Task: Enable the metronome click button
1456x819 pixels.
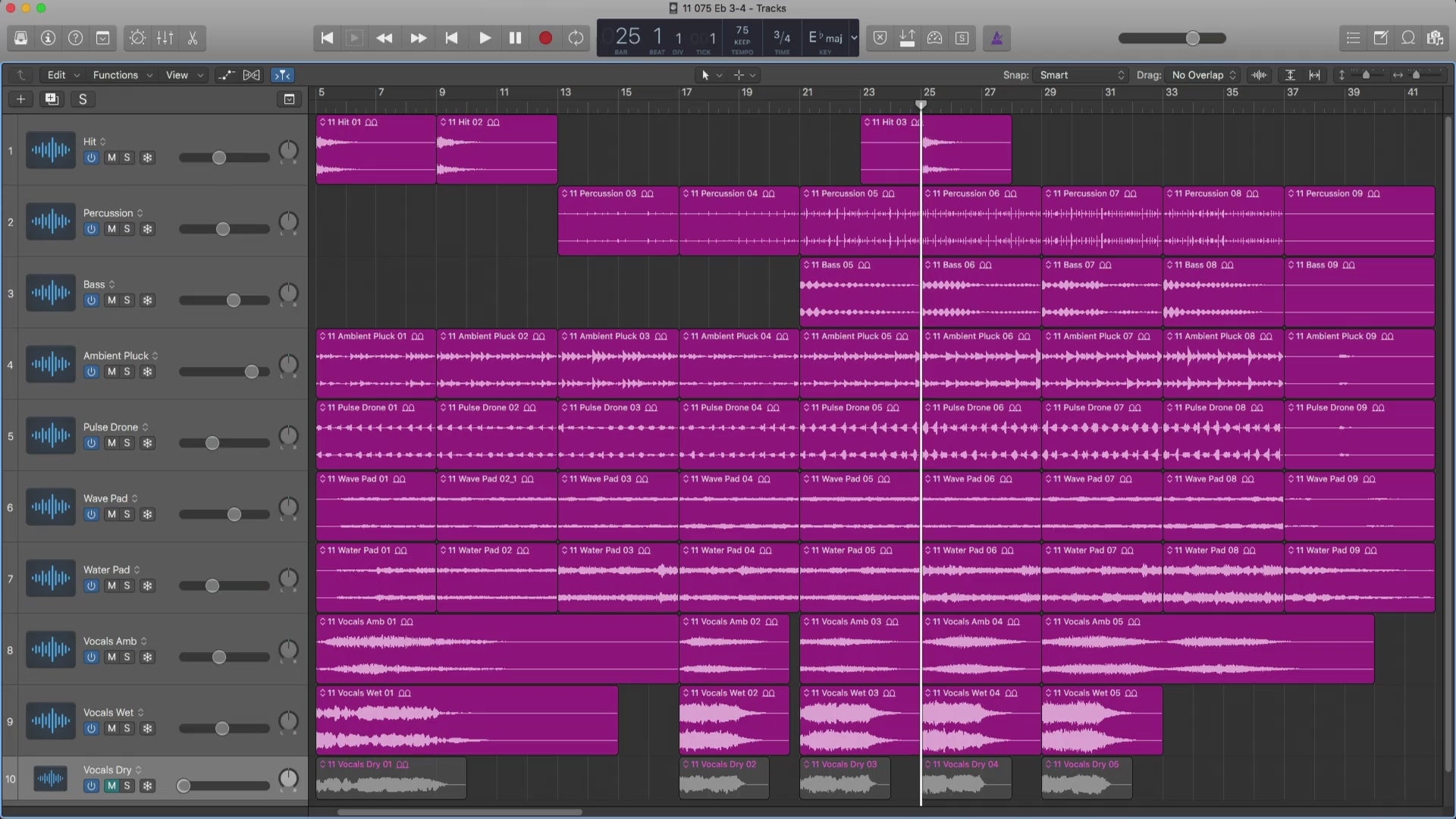Action: 996,38
